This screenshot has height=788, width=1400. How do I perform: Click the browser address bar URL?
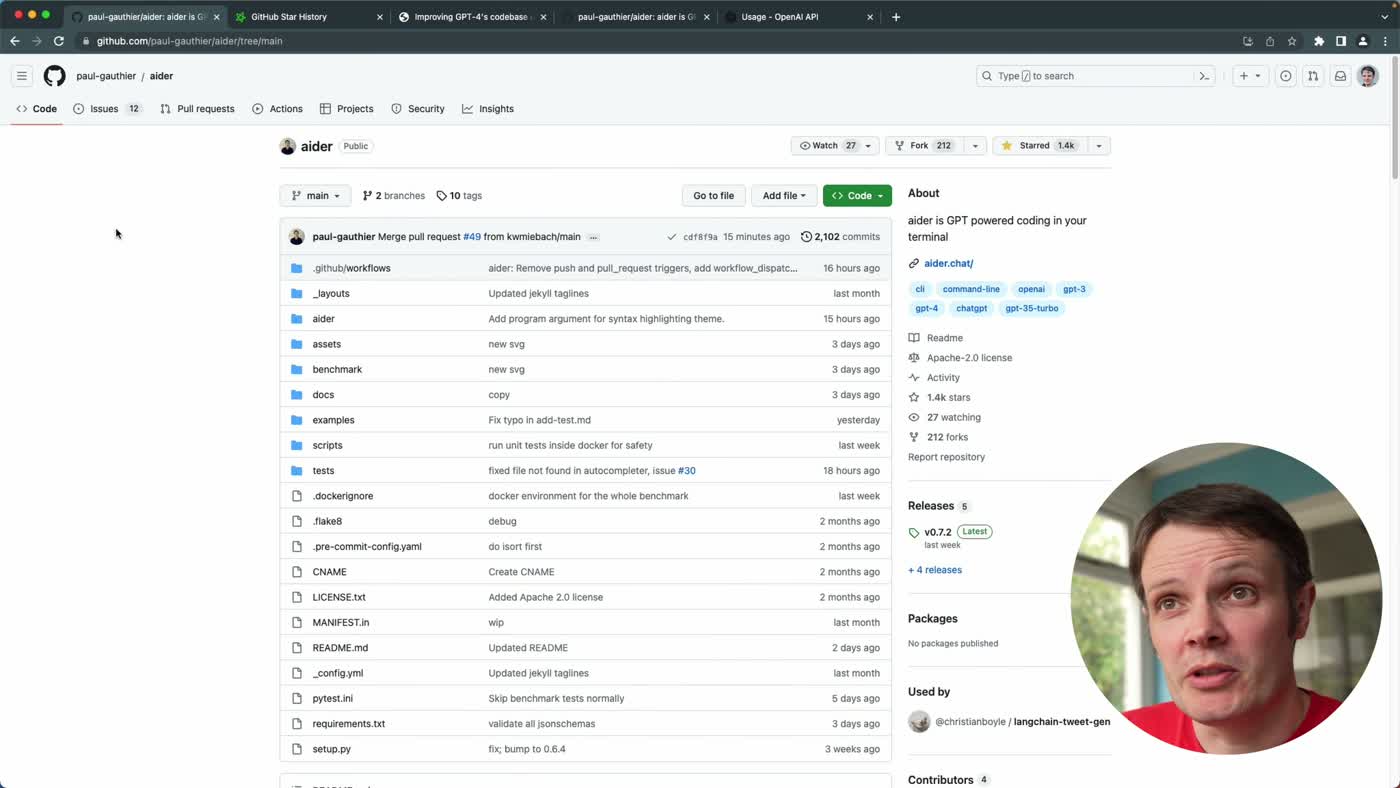189,41
